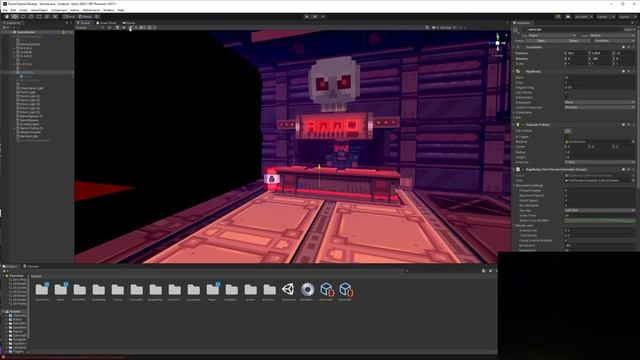Open the Layer dropdown in Inspector

pos(612,36)
